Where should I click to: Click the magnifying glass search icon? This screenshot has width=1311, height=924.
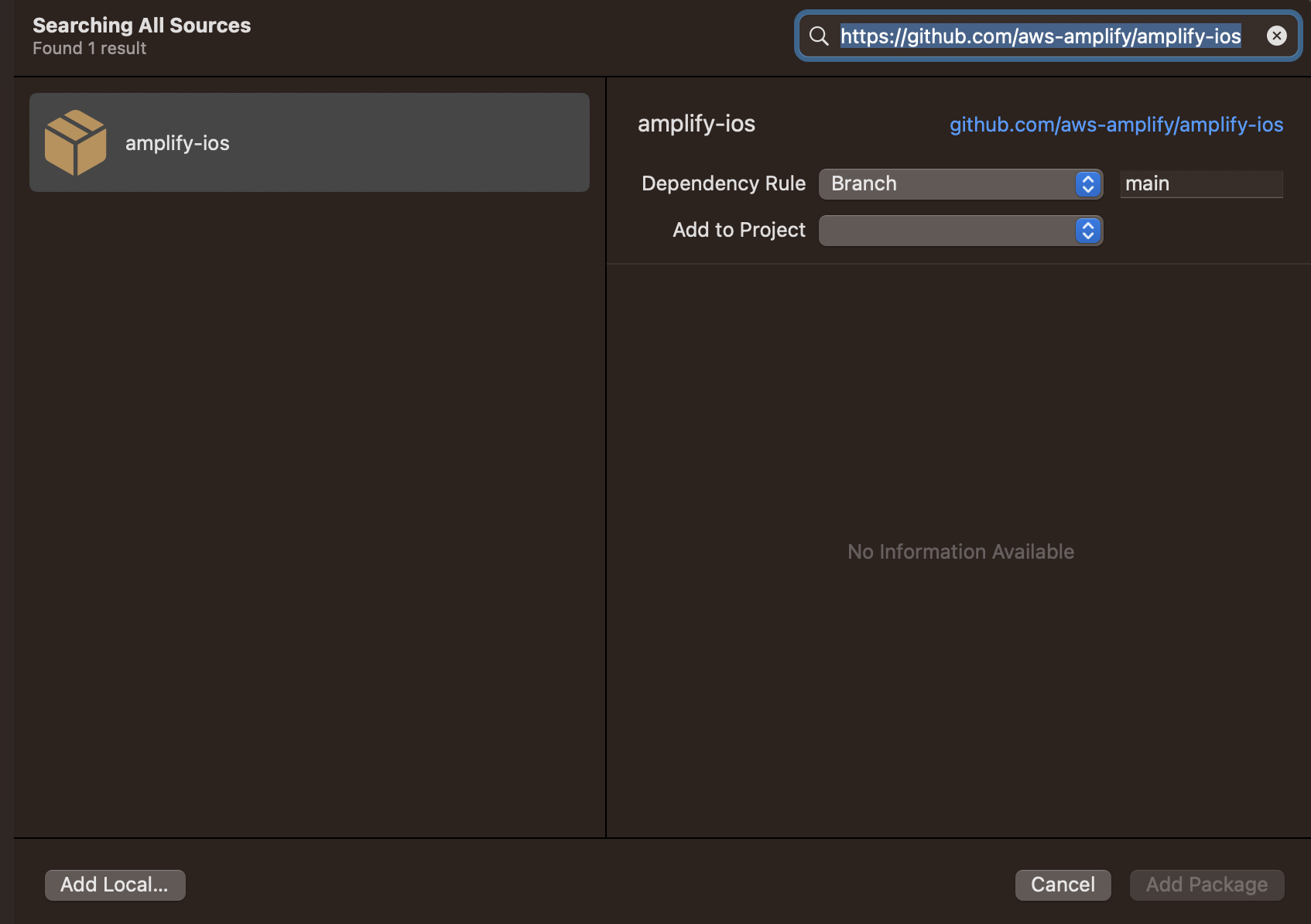[819, 36]
